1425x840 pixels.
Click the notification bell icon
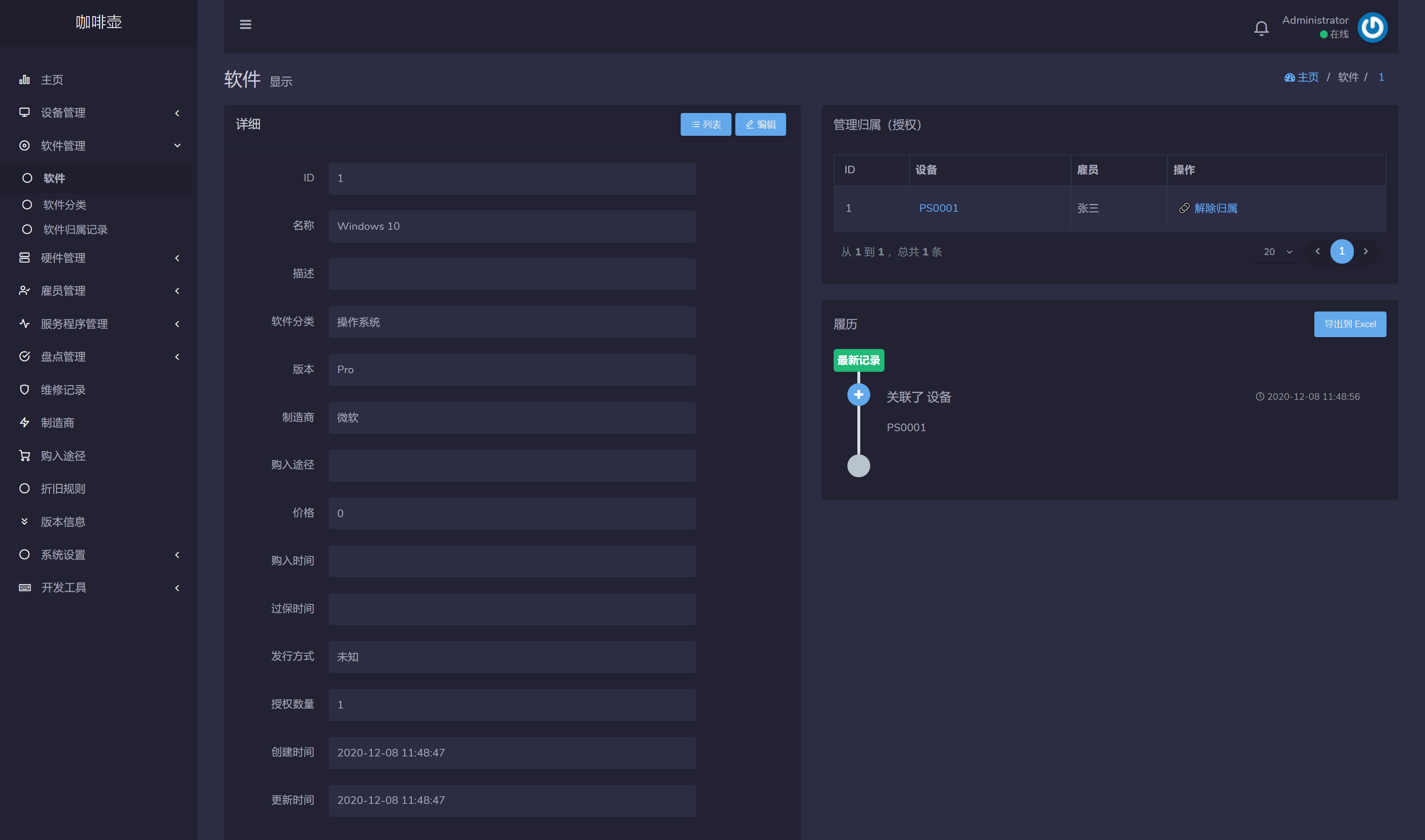pos(1261,28)
